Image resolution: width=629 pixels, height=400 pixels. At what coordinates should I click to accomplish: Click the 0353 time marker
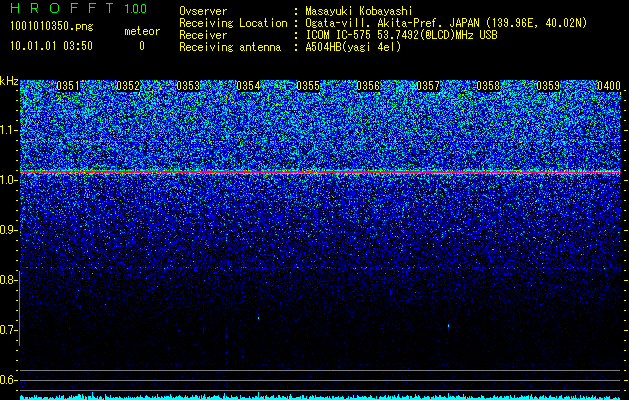[x=188, y=86]
